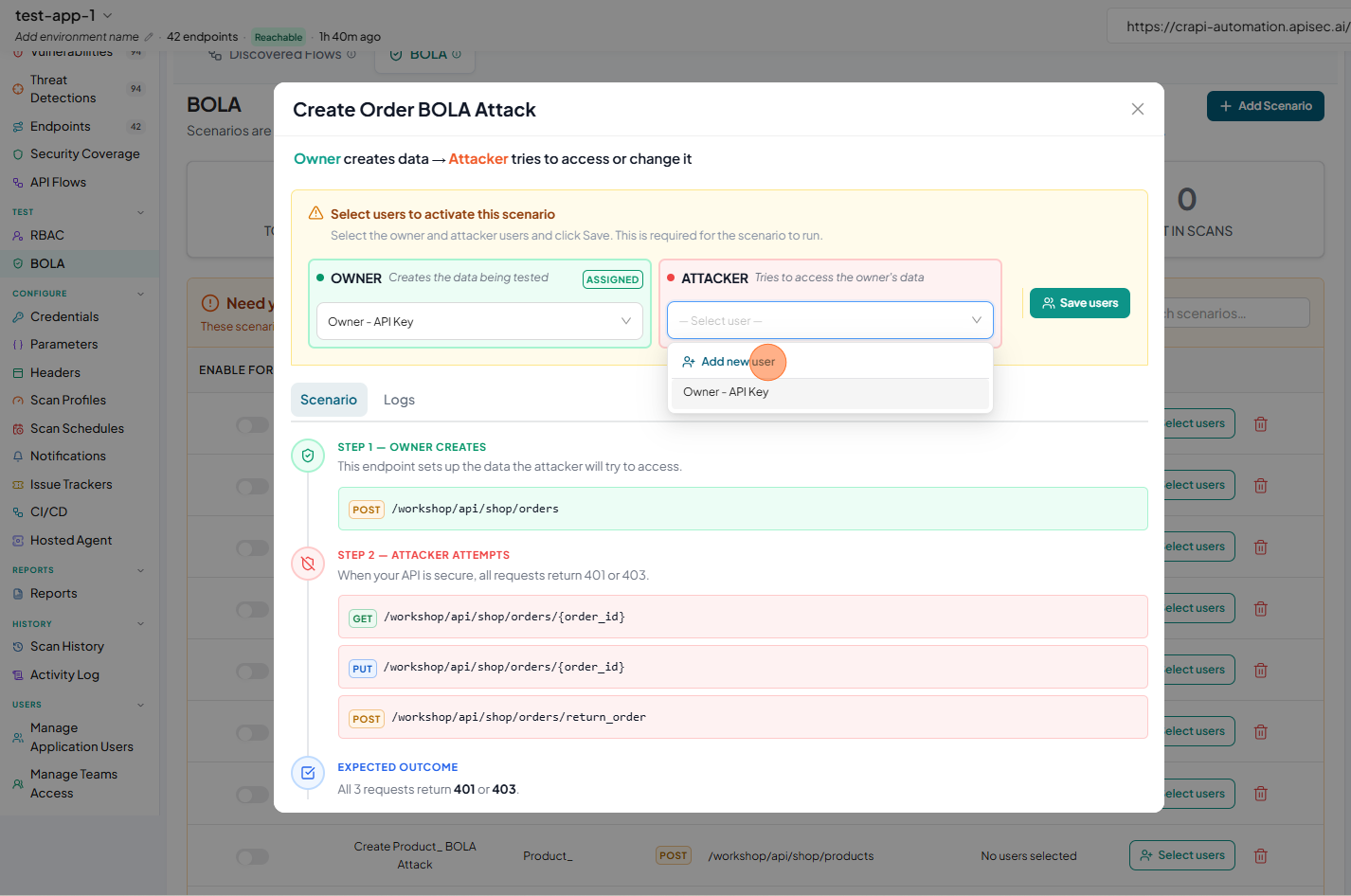Collapse the CONFIGURE sidebar section

click(x=141, y=294)
